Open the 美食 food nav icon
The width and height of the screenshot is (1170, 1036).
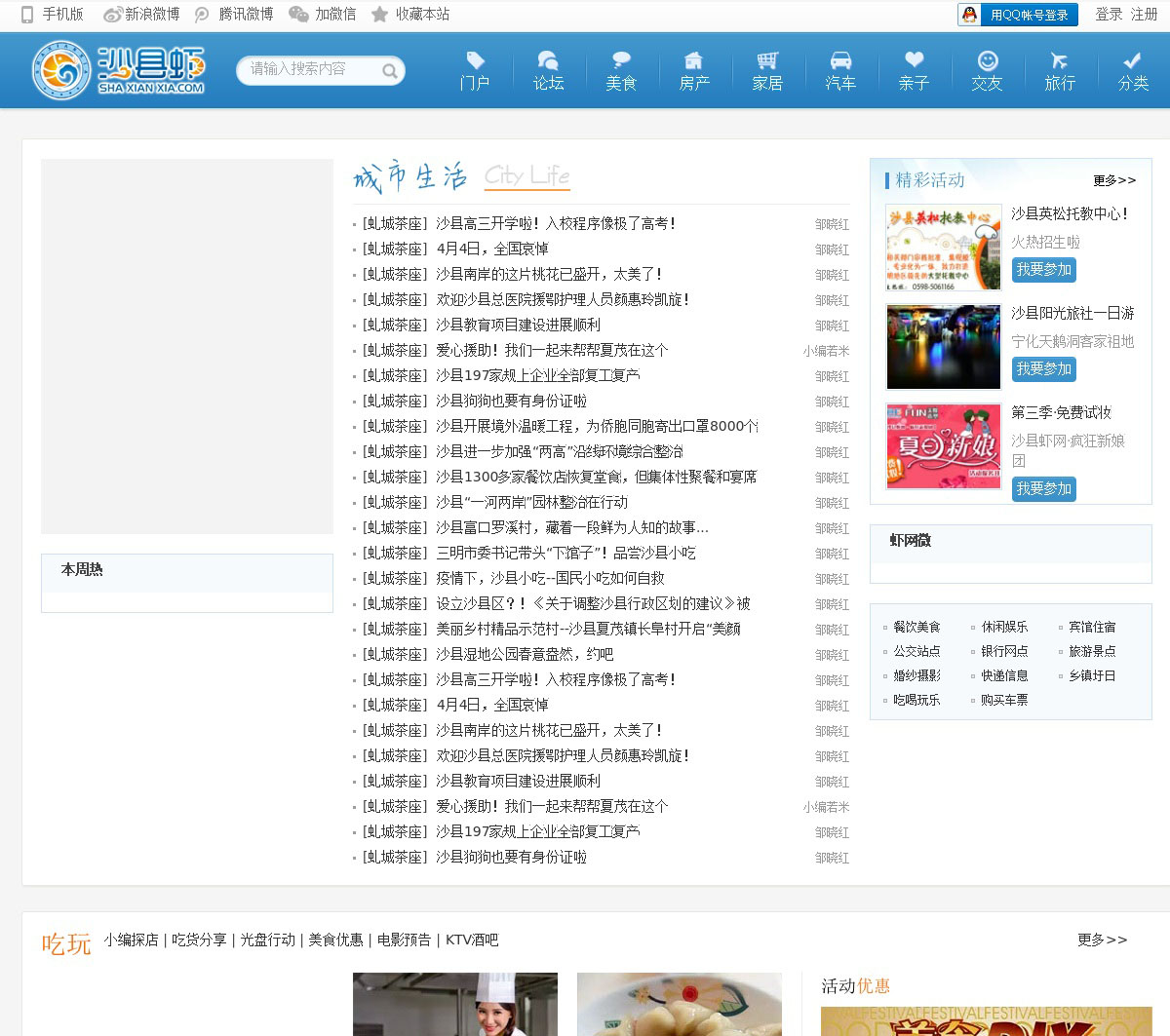pyautogui.click(x=621, y=61)
